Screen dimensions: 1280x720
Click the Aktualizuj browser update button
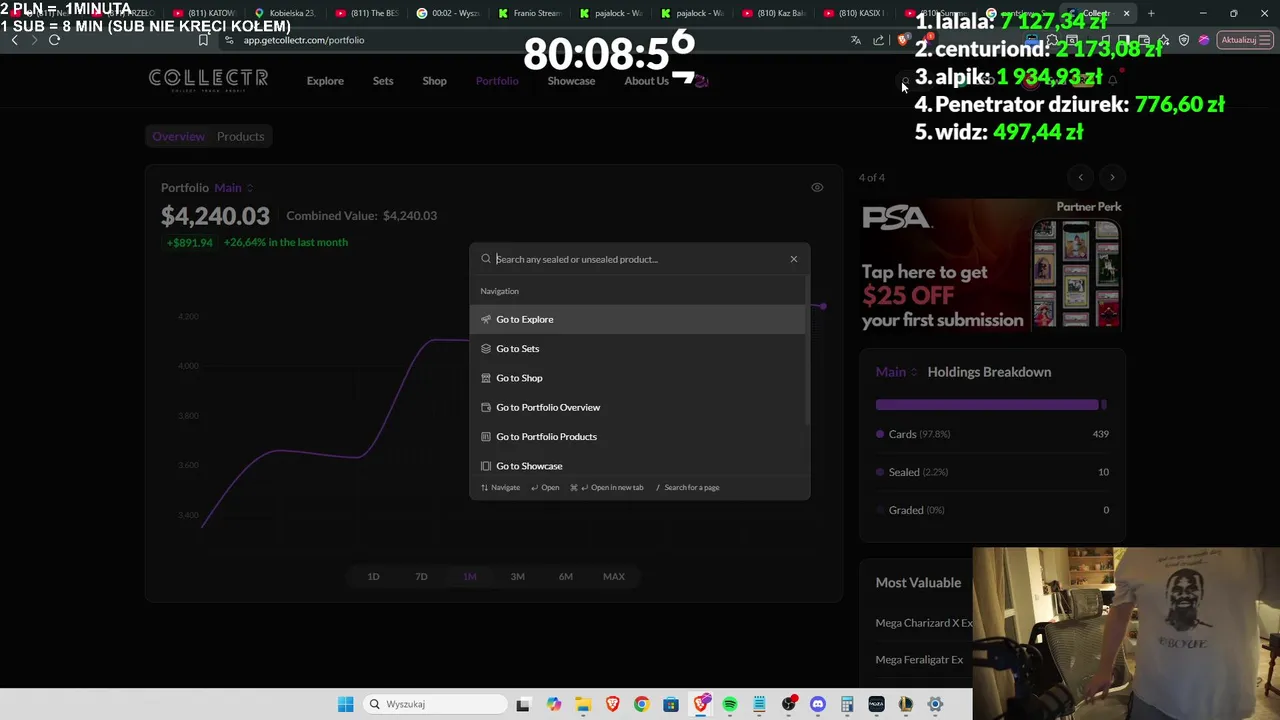(1244, 40)
